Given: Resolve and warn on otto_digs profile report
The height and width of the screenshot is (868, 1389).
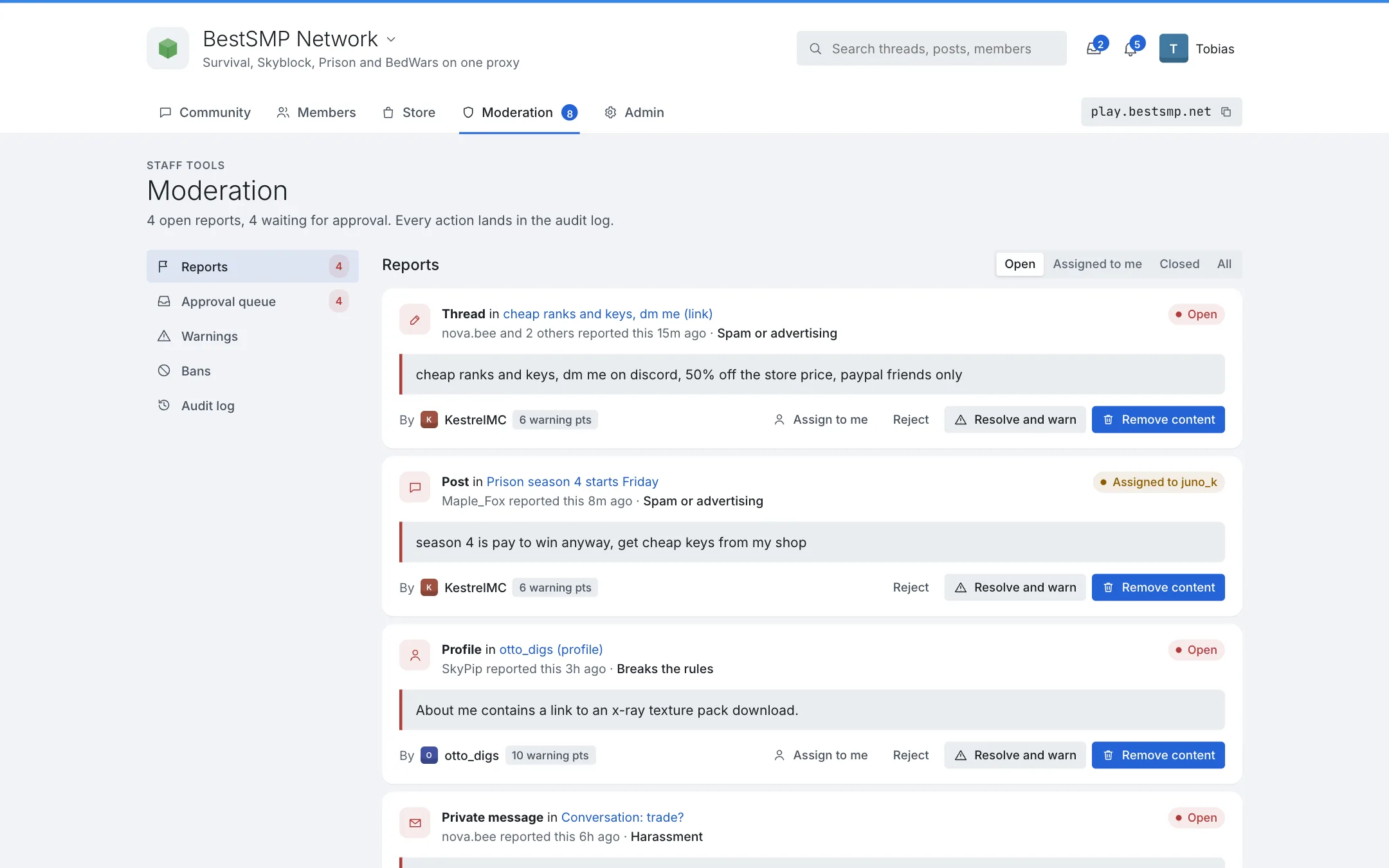Looking at the screenshot, I should tap(1015, 755).
